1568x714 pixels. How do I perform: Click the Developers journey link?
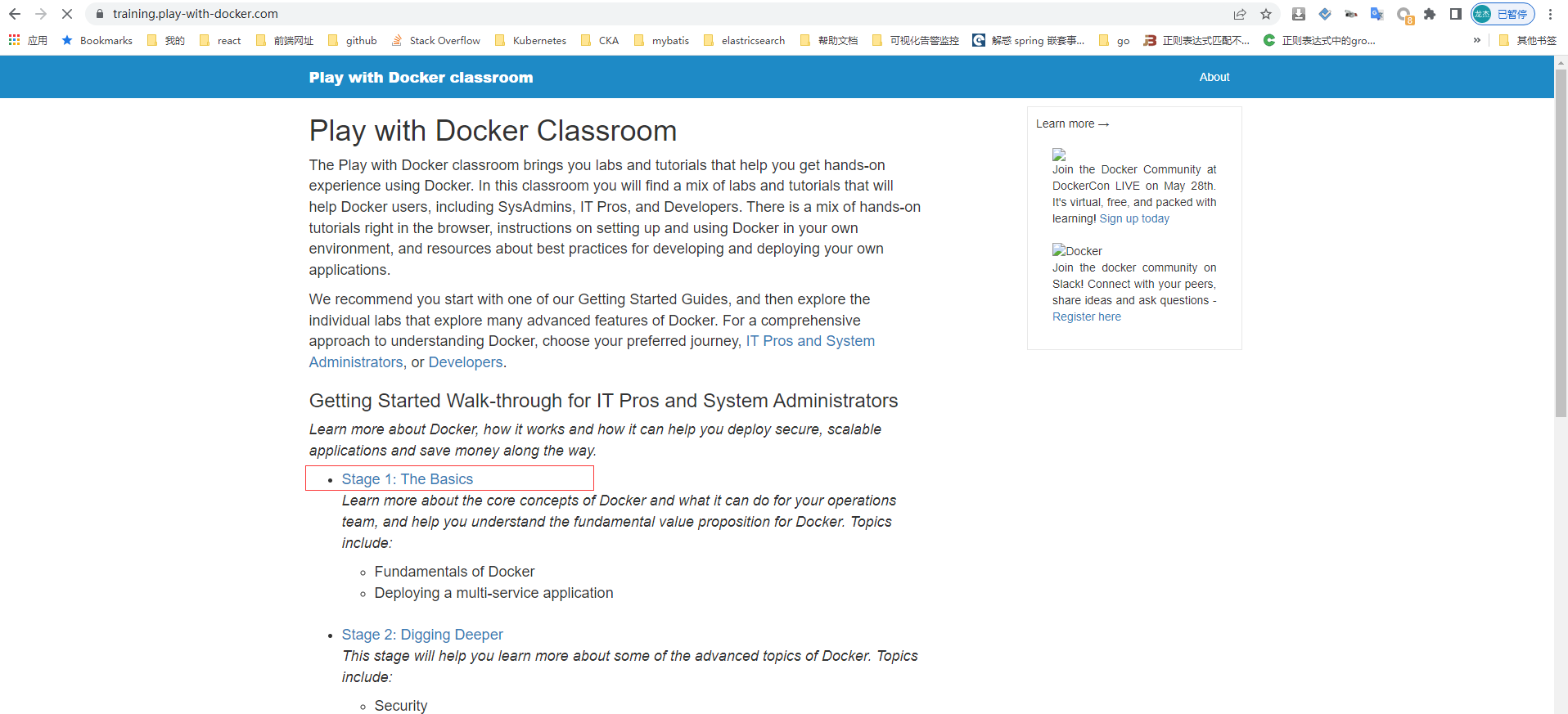[465, 362]
